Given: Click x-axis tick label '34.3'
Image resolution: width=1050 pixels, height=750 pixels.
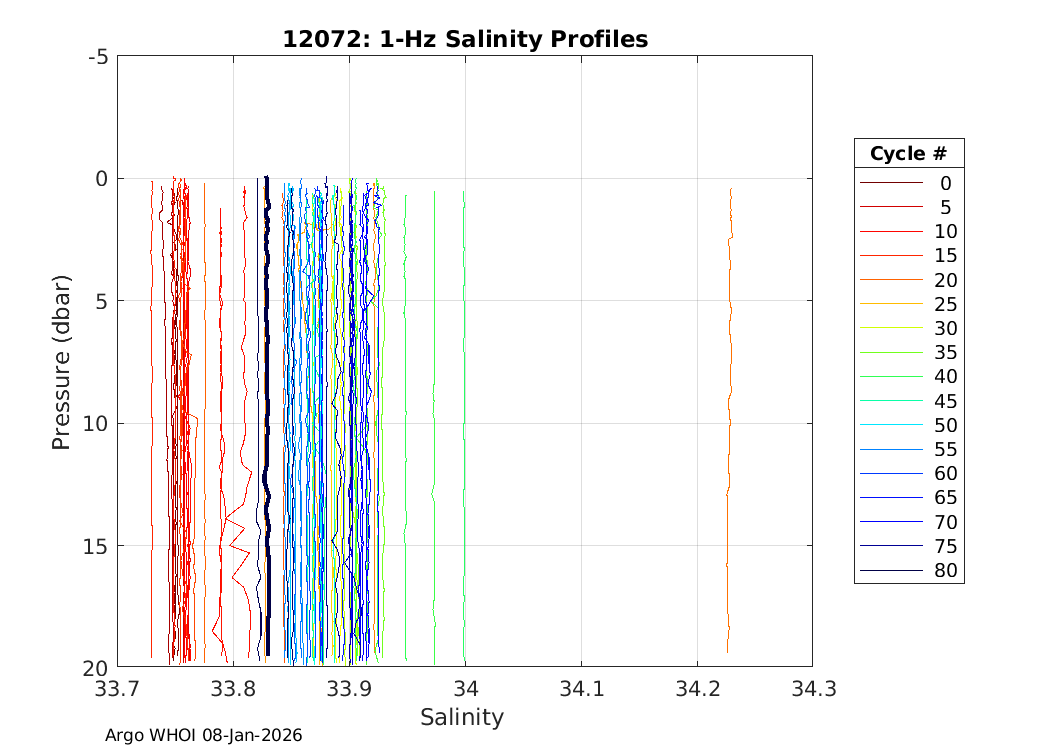Looking at the screenshot, I should click(811, 689).
